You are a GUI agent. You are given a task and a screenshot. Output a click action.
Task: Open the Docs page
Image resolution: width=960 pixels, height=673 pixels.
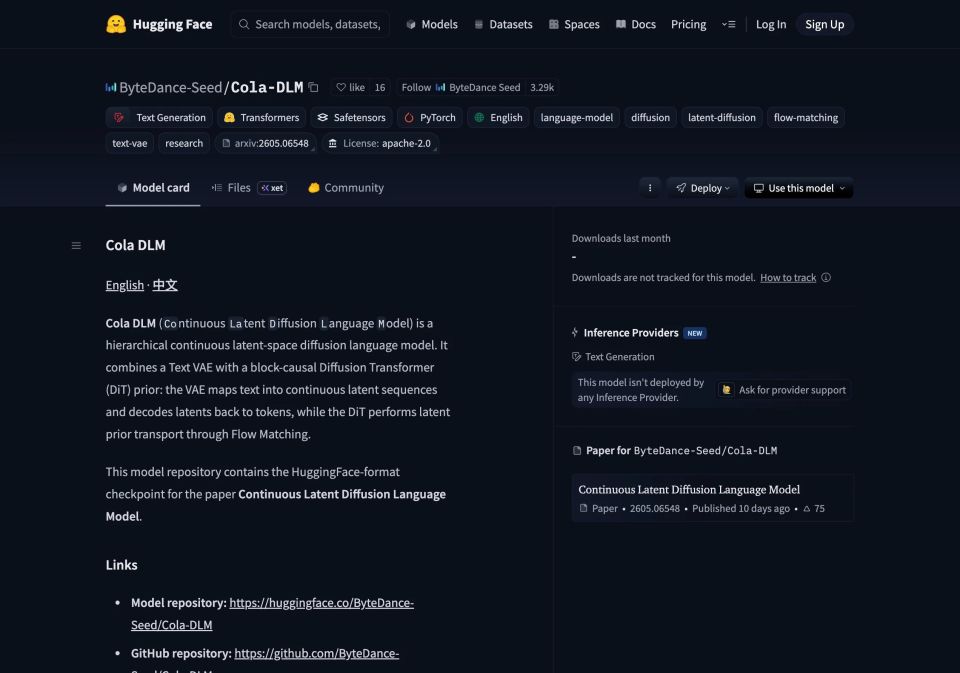(636, 24)
